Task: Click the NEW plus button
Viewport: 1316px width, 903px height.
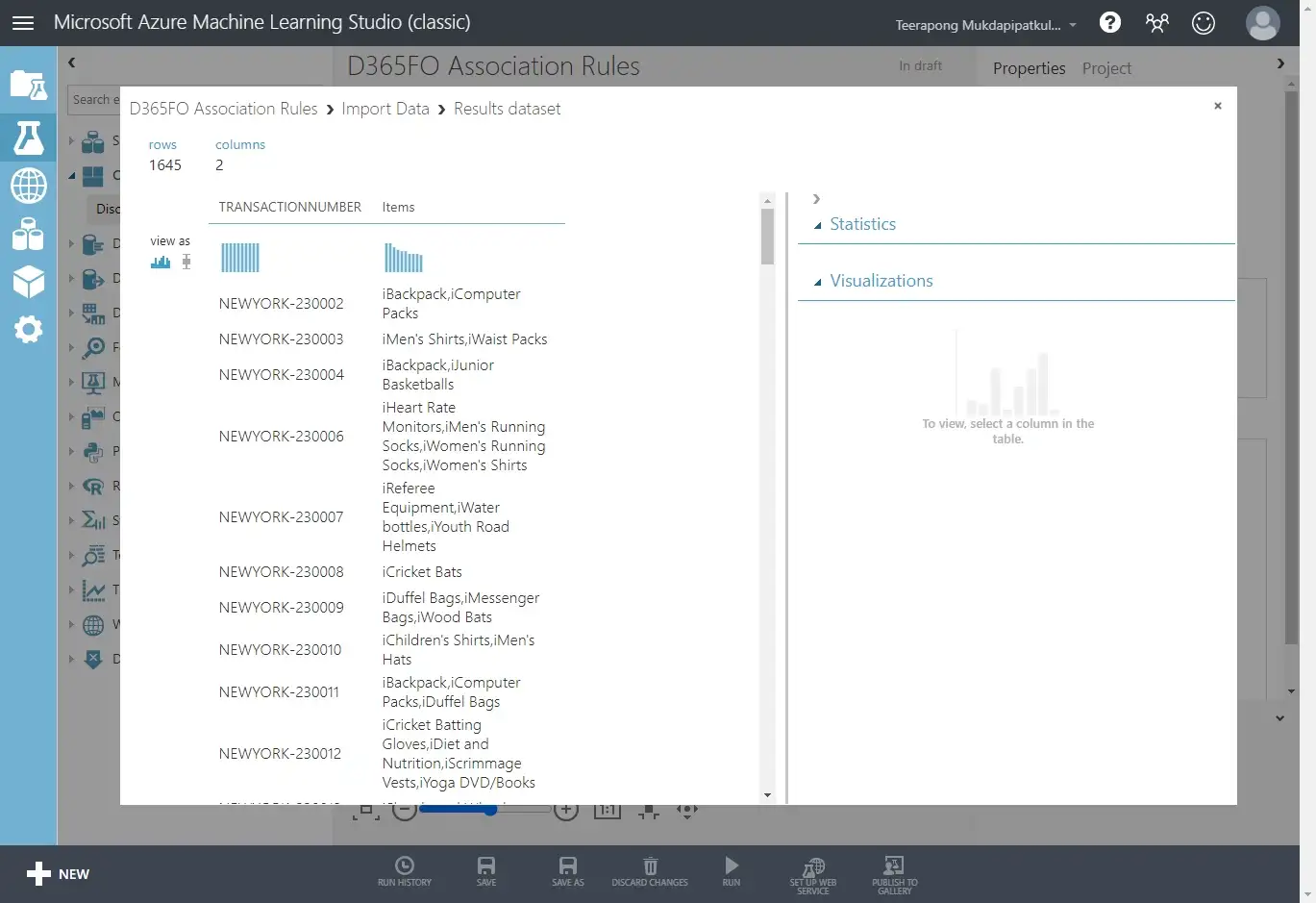Action: click(58, 873)
